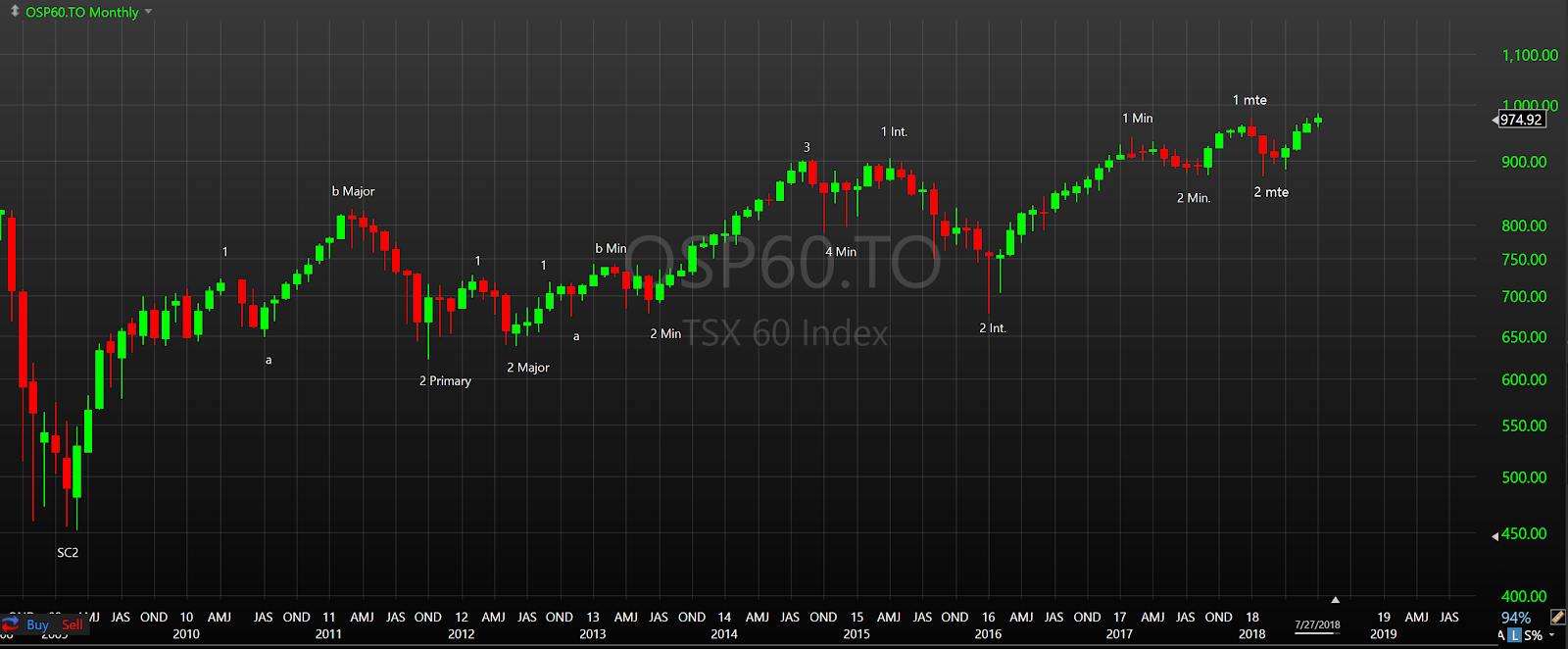Click the white triangle marker on time axis

point(1335,599)
